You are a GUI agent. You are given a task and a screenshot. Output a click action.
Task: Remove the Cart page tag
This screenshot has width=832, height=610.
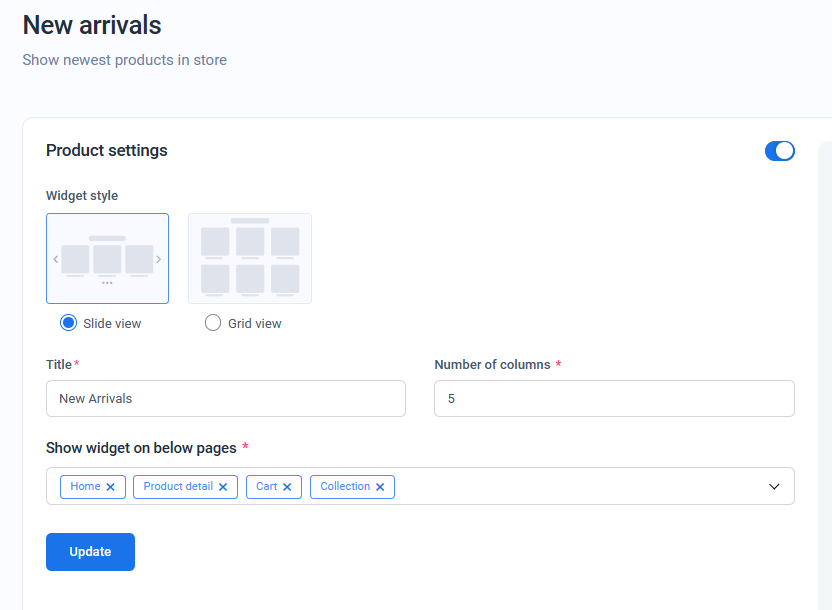287,487
